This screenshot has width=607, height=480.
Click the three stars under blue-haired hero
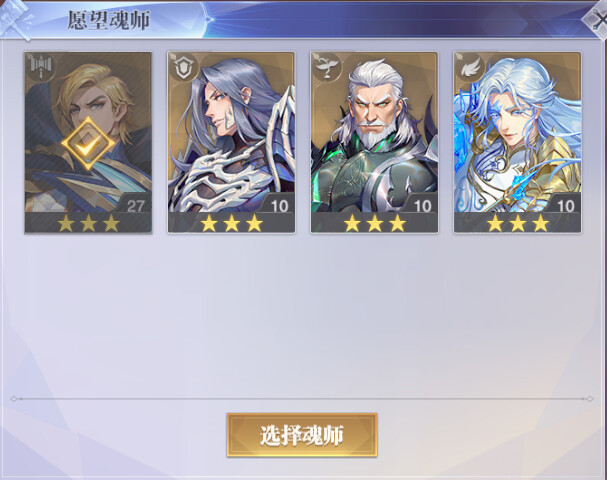pos(518,223)
